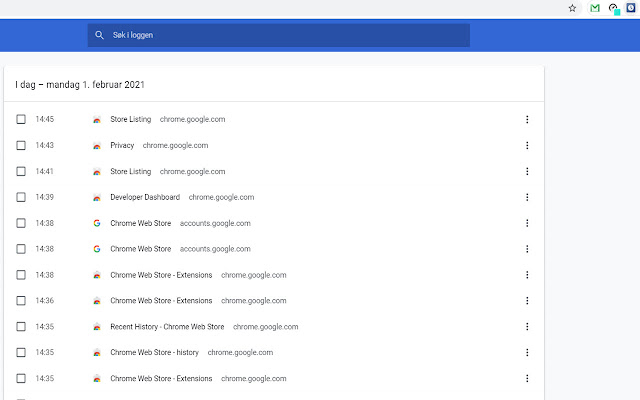Screen dimensions: 640x400
Task: Open the blue clock history extension icon
Action: coord(631,8)
